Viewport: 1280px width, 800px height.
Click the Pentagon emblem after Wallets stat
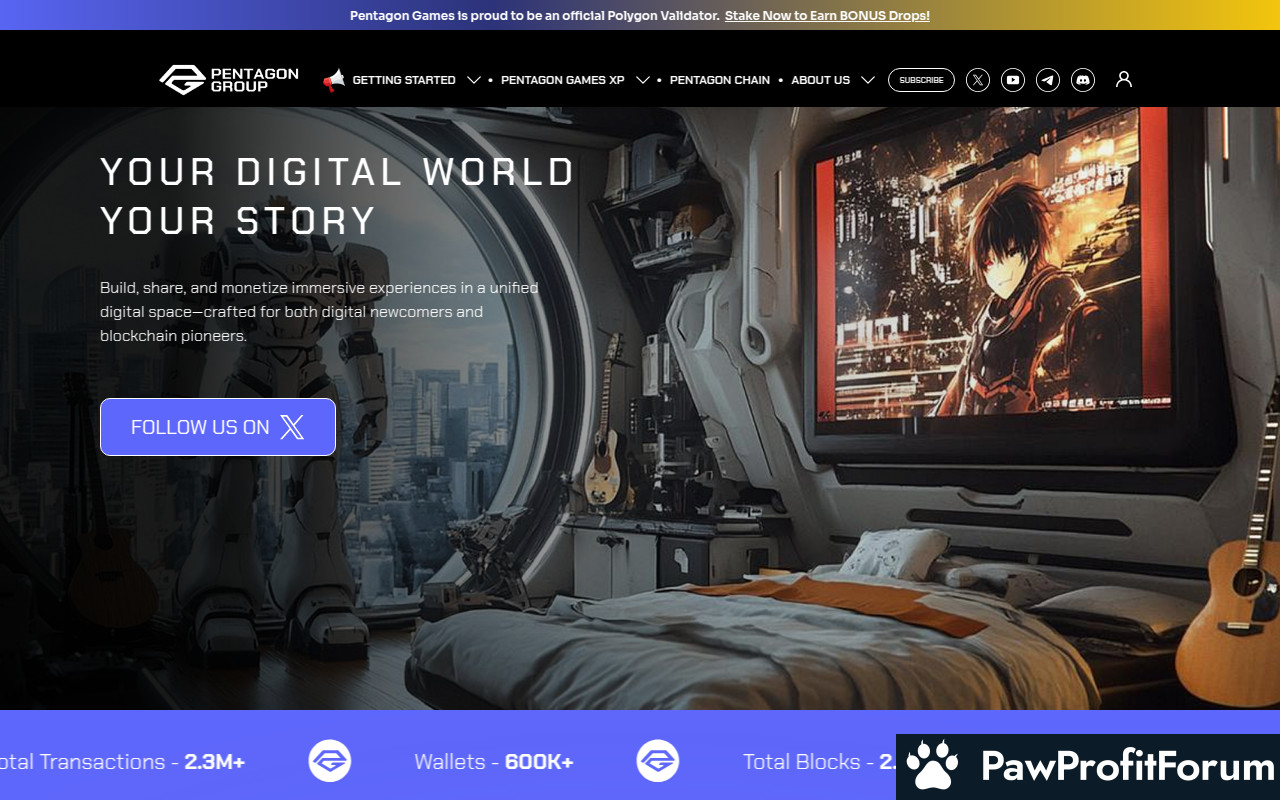click(x=658, y=761)
